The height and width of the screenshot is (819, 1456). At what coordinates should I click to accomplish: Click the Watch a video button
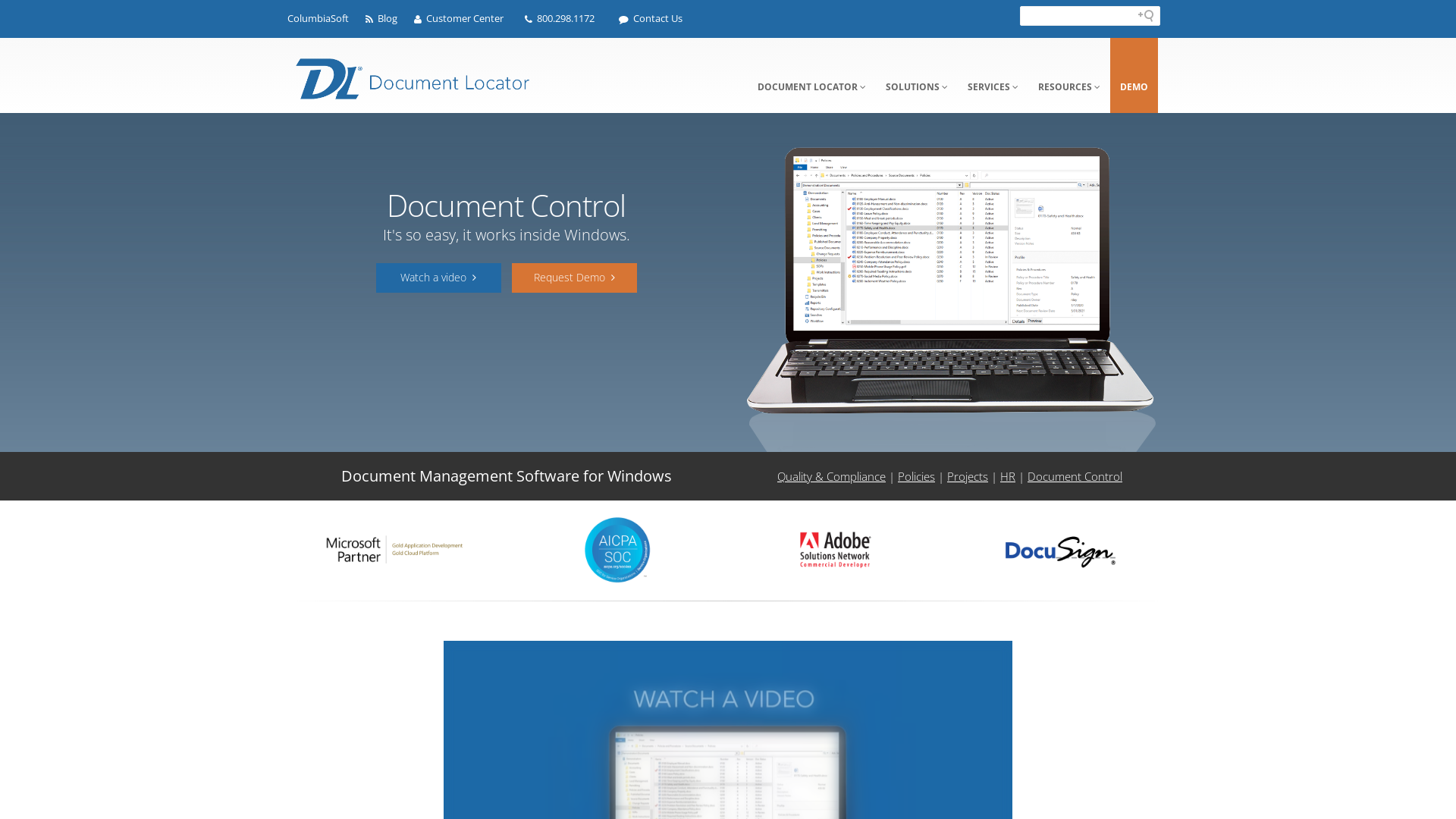click(438, 278)
